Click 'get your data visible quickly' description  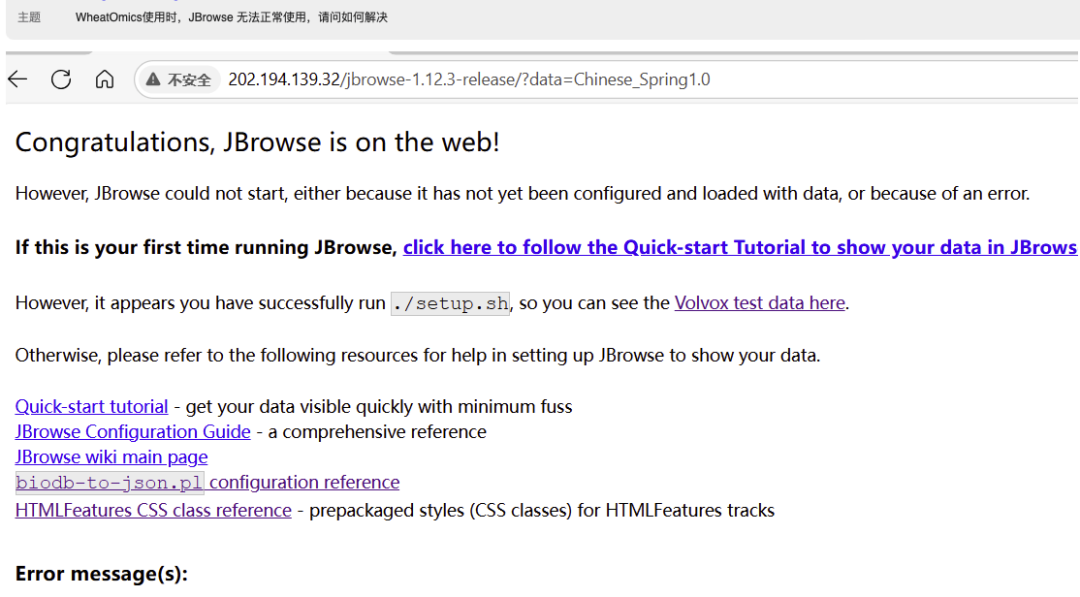coord(379,406)
